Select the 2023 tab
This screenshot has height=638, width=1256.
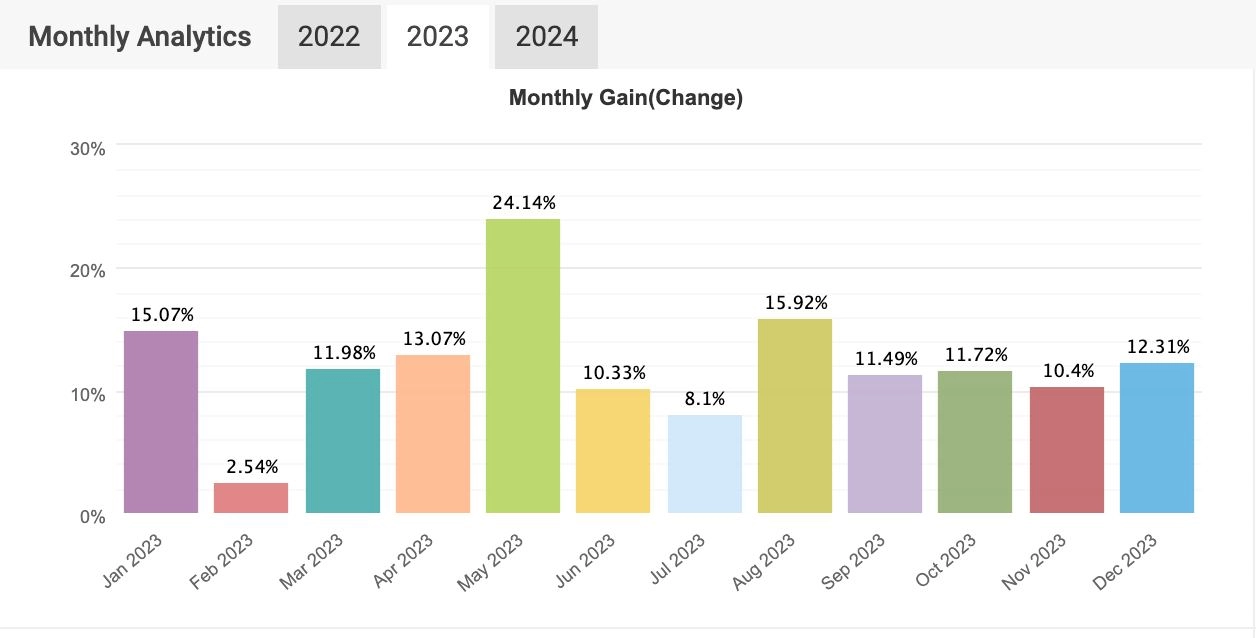(x=438, y=37)
